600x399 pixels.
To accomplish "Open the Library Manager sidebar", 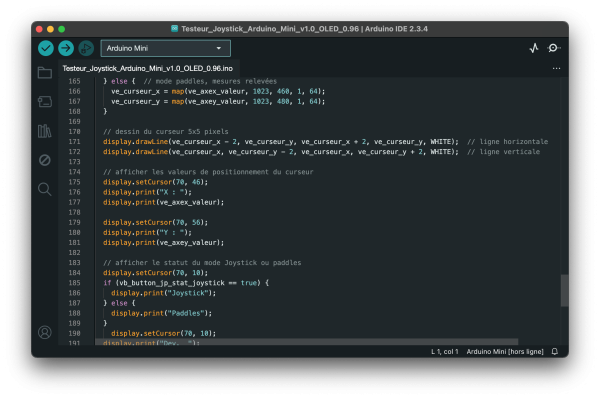I will 45,131.
